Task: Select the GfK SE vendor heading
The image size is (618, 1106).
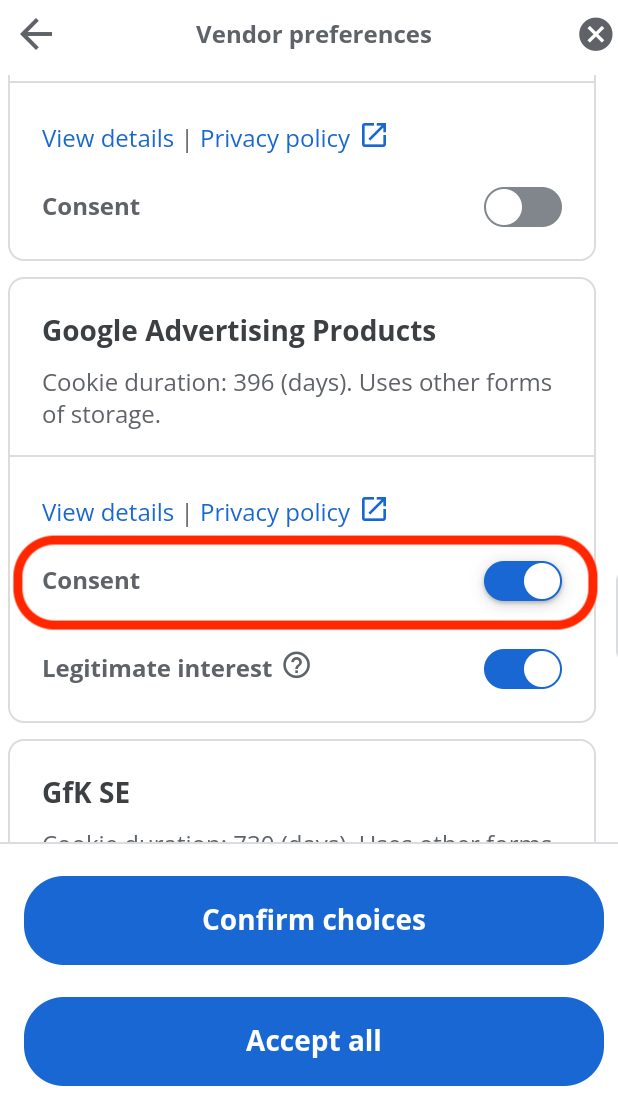Action: 86,793
